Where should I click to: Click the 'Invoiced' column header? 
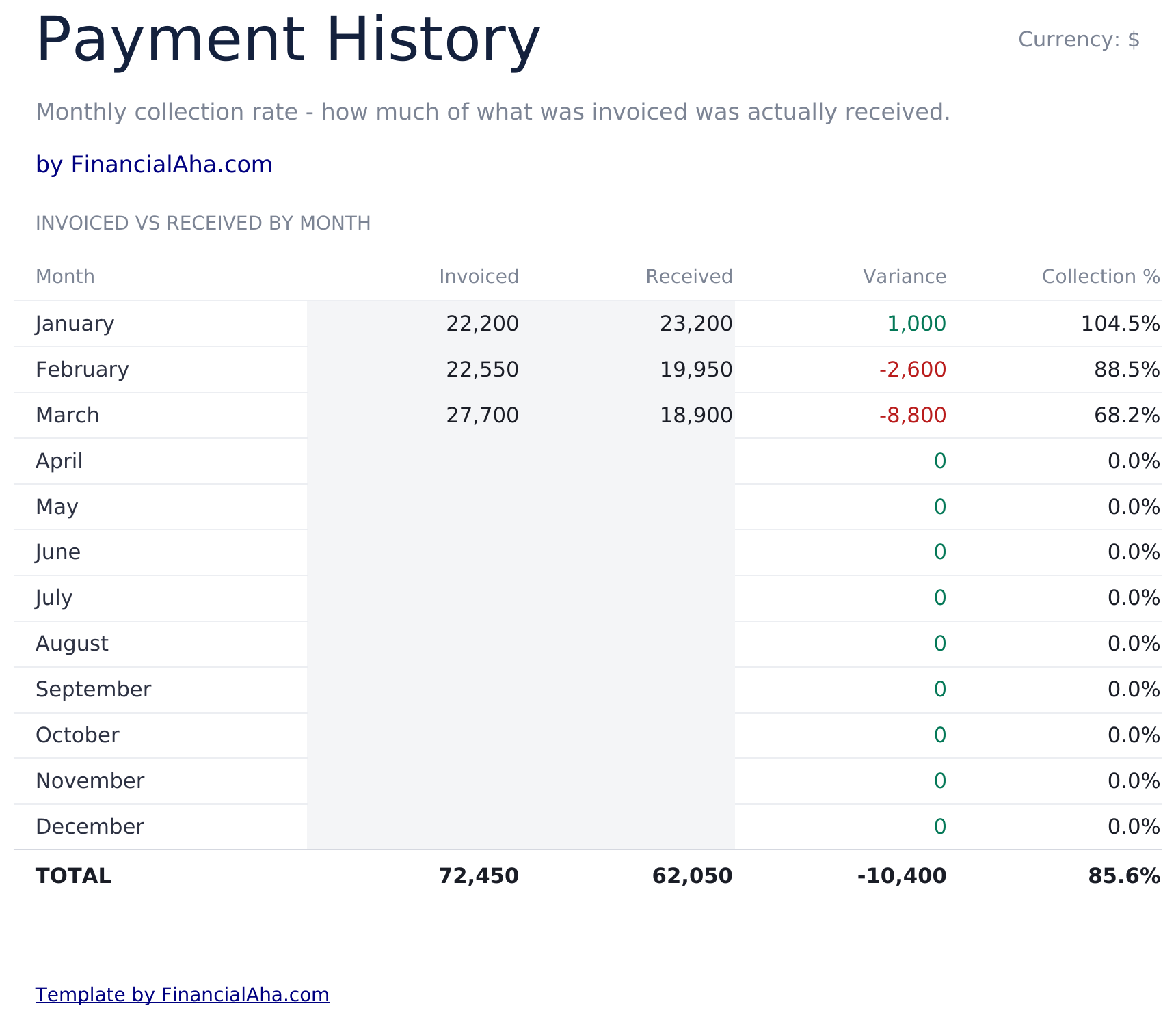point(479,277)
